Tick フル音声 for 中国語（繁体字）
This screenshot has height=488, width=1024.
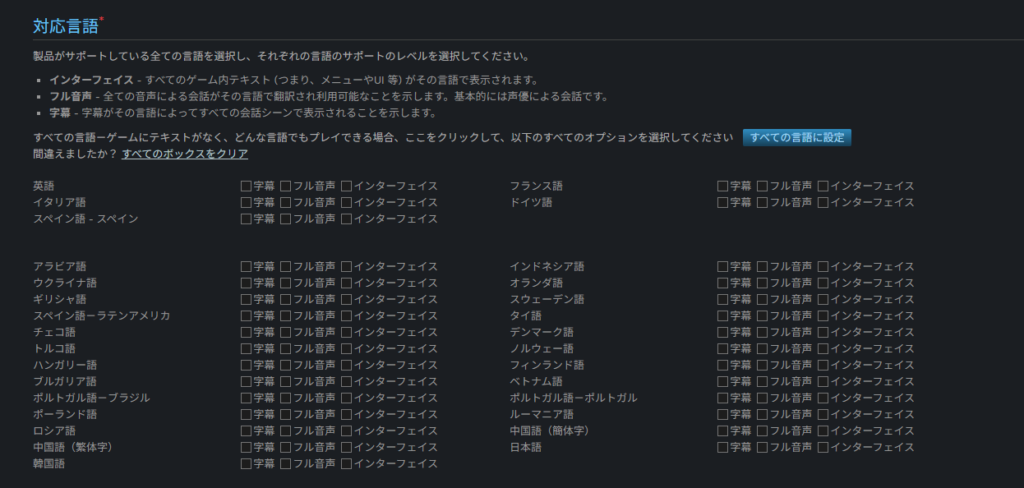click(x=286, y=447)
